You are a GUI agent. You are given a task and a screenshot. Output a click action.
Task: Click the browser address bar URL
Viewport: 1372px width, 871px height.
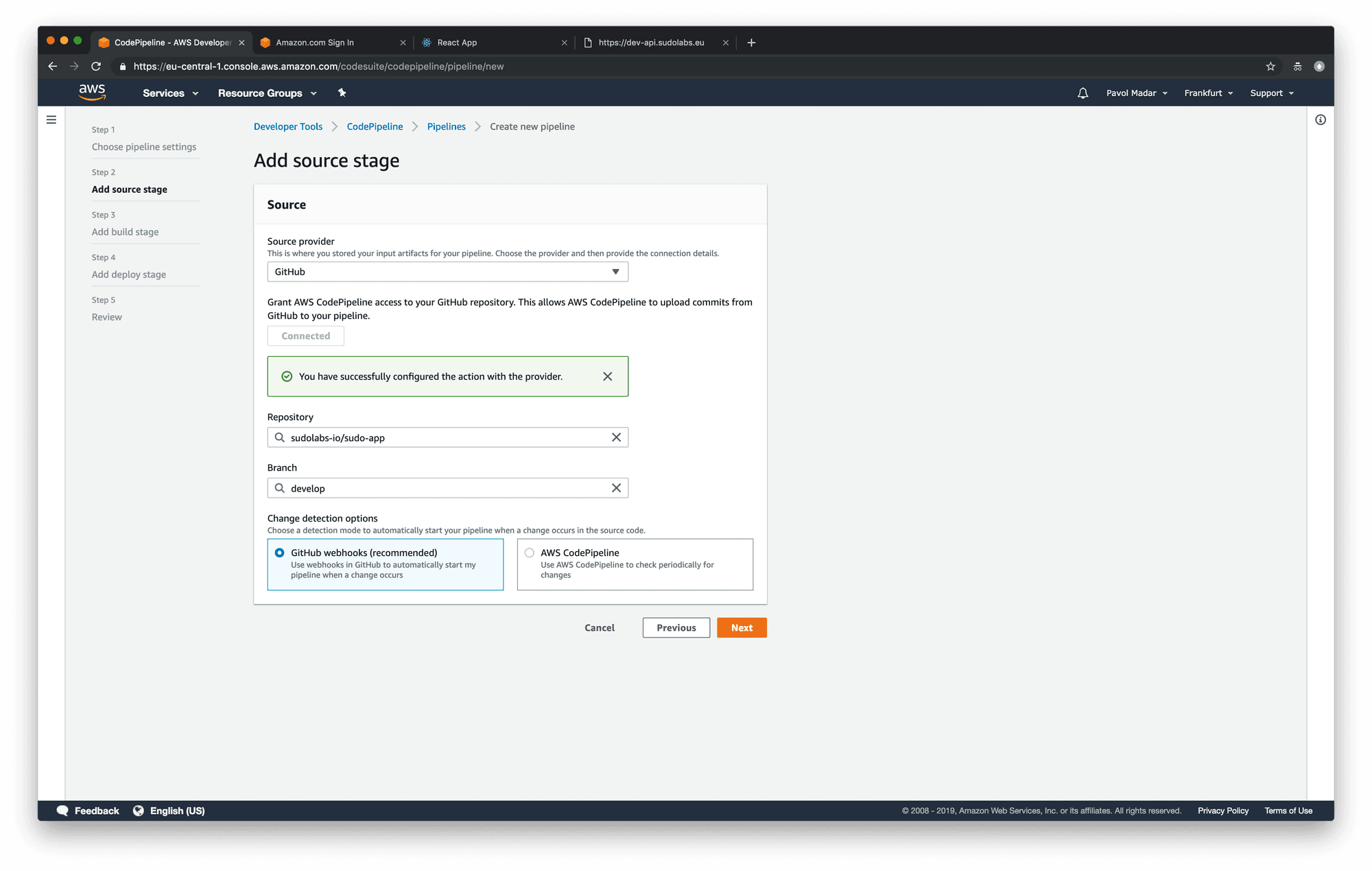pos(319,67)
